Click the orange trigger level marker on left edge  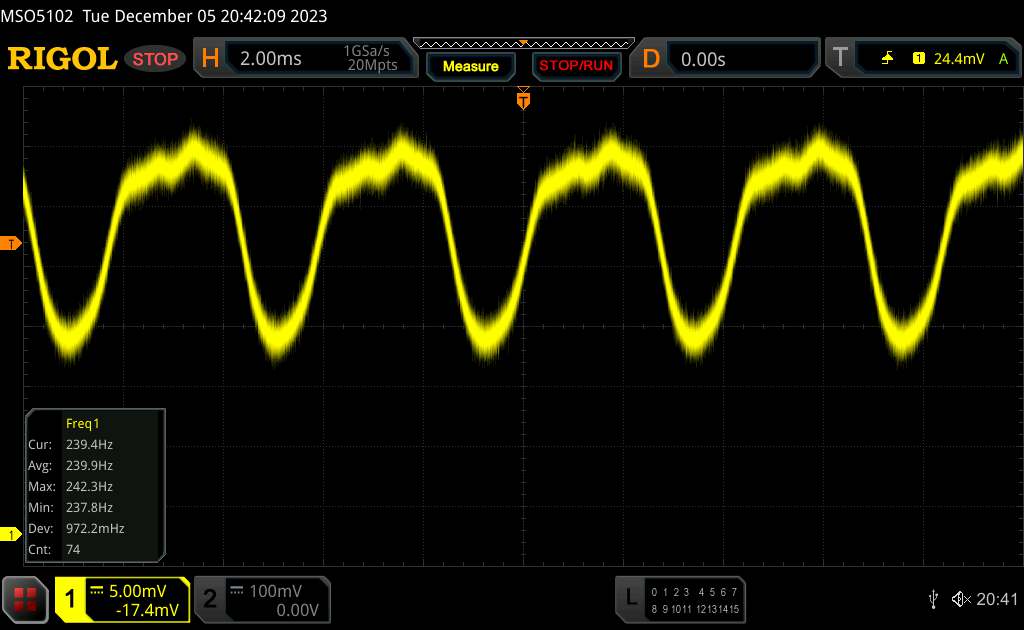click(x=10, y=244)
